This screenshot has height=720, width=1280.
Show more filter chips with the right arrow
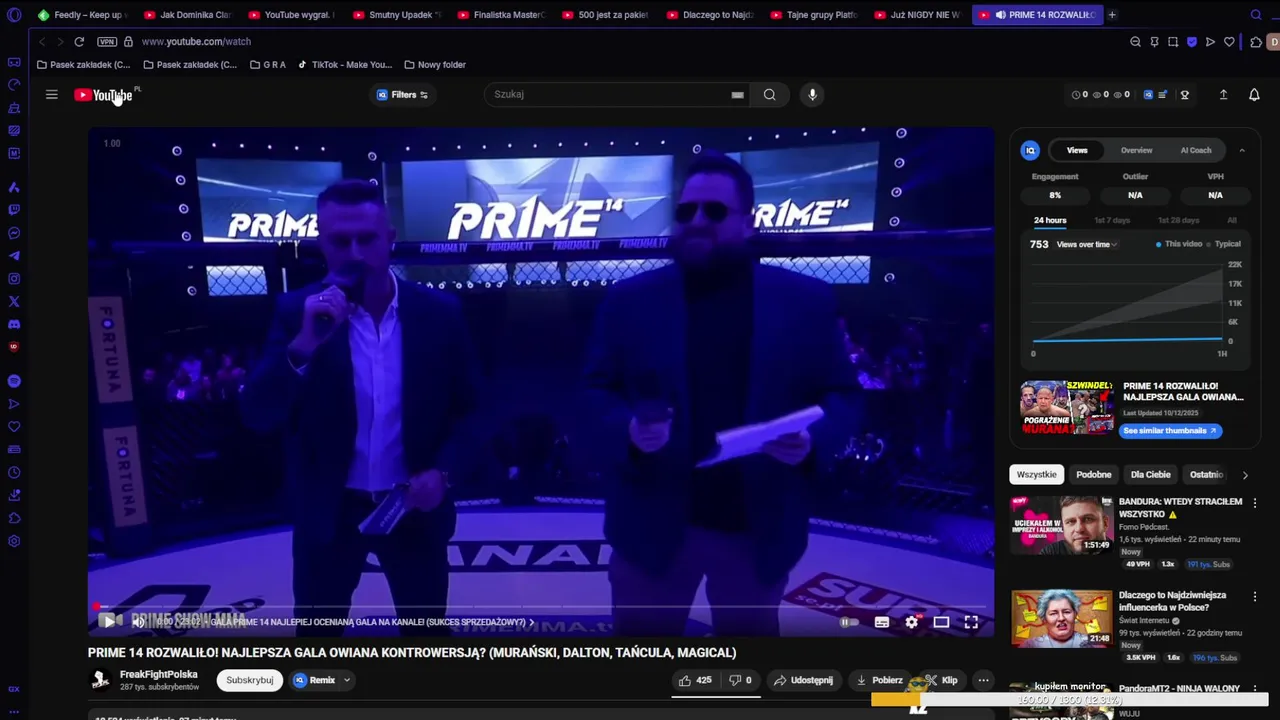(1245, 475)
